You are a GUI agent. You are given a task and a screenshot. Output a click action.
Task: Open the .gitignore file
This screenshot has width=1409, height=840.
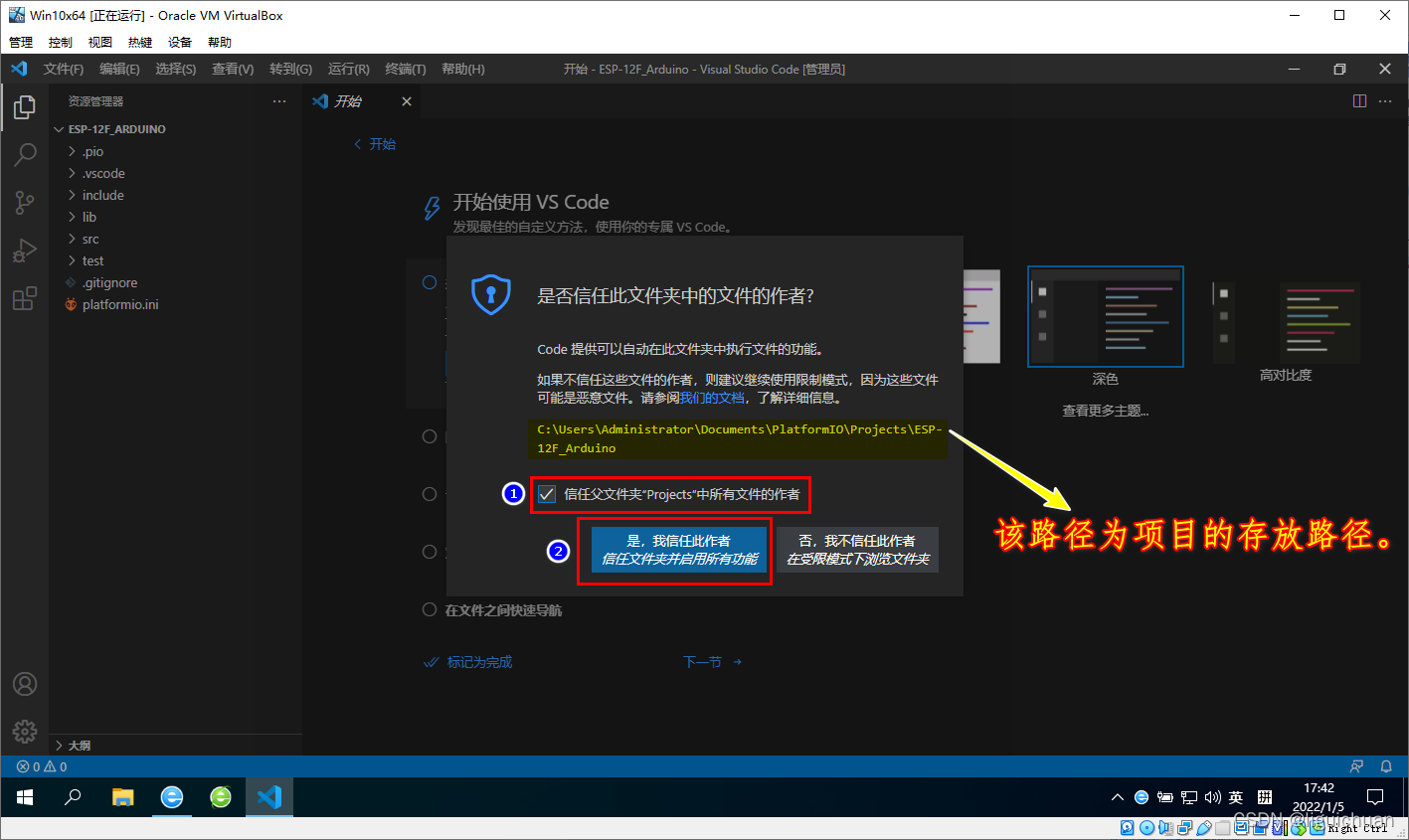pos(175,282)
